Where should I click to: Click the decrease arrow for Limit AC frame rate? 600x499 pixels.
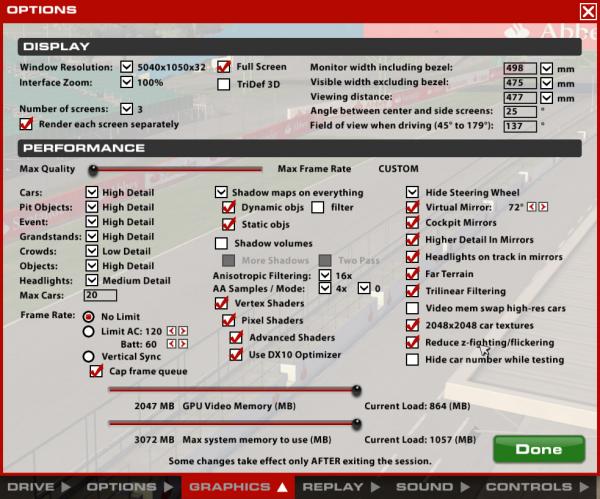pyautogui.click(x=172, y=330)
